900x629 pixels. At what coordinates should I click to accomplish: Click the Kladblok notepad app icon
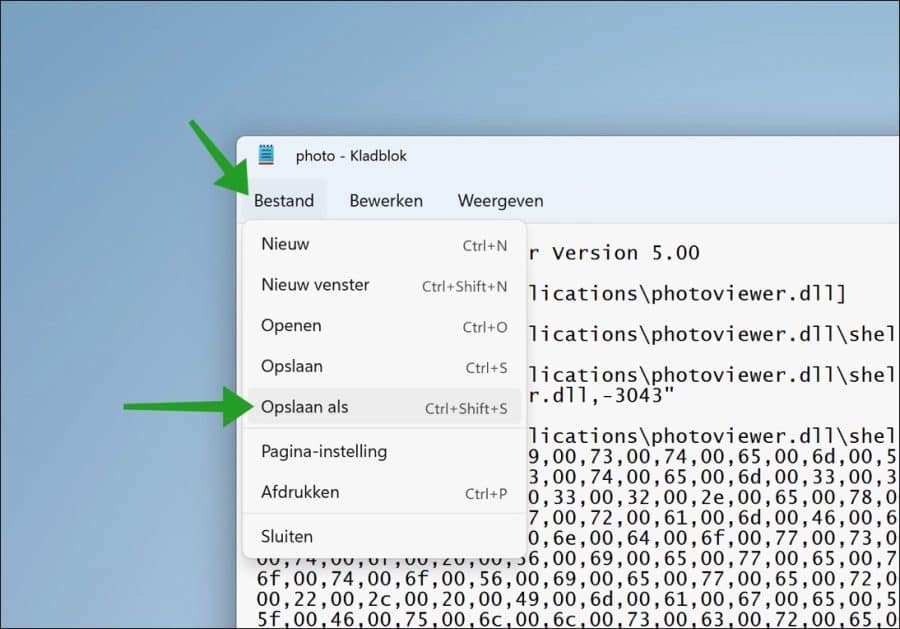pos(266,155)
